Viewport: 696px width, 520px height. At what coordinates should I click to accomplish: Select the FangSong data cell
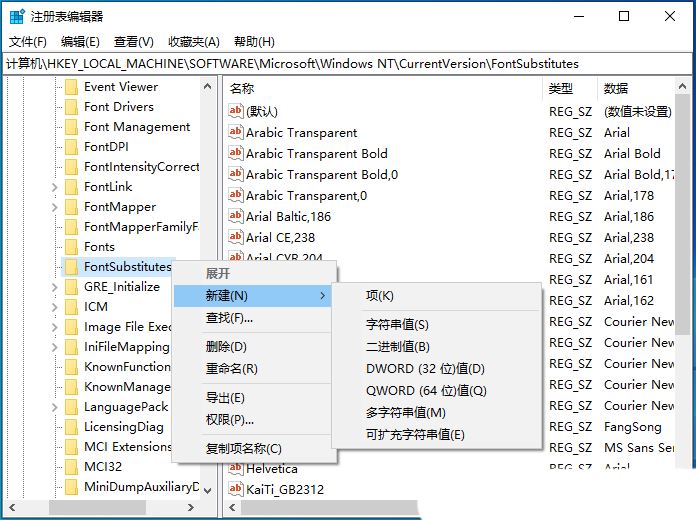(633, 427)
